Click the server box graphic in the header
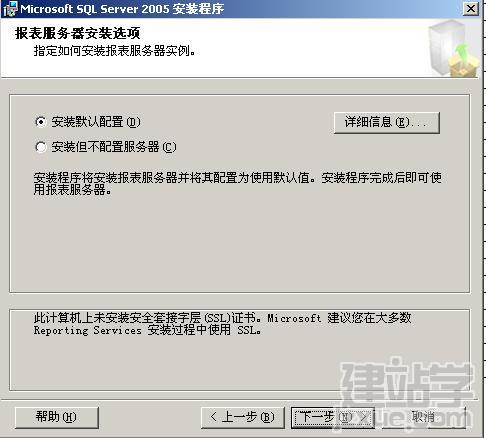The height and width of the screenshot is (438, 486). (x=453, y=49)
